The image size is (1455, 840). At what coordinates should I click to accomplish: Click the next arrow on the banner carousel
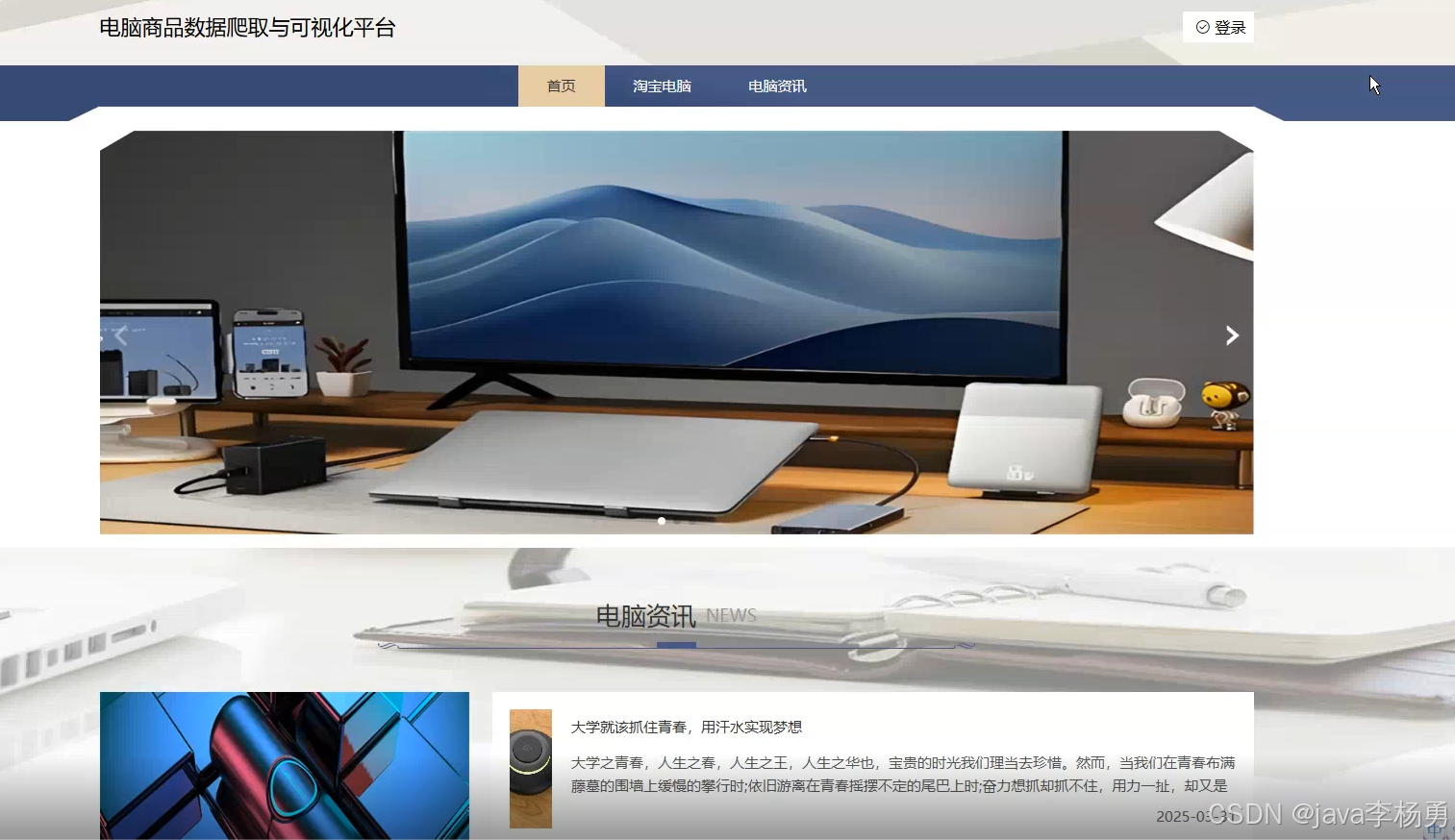(x=1232, y=334)
